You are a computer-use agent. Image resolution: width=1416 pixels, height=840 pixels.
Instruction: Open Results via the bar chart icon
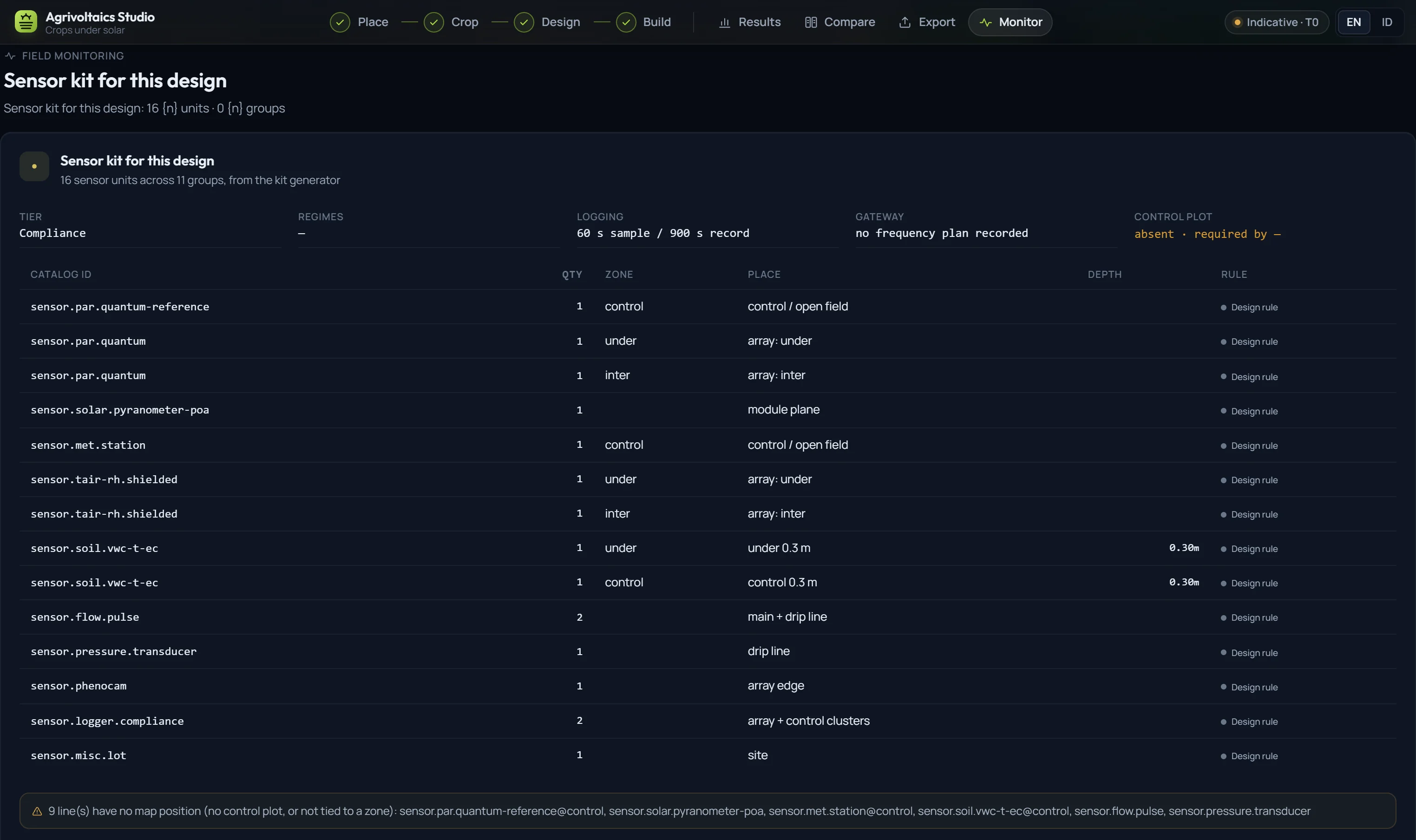click(724, 22)
